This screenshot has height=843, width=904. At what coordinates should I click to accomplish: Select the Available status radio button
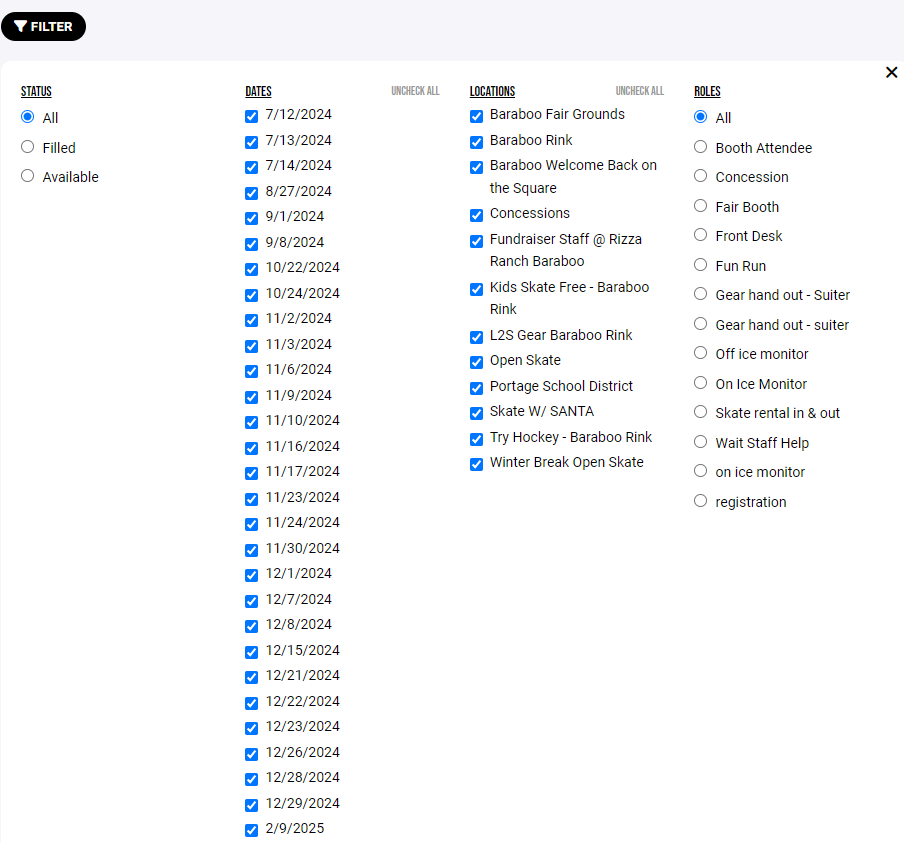tap(28, 176)
